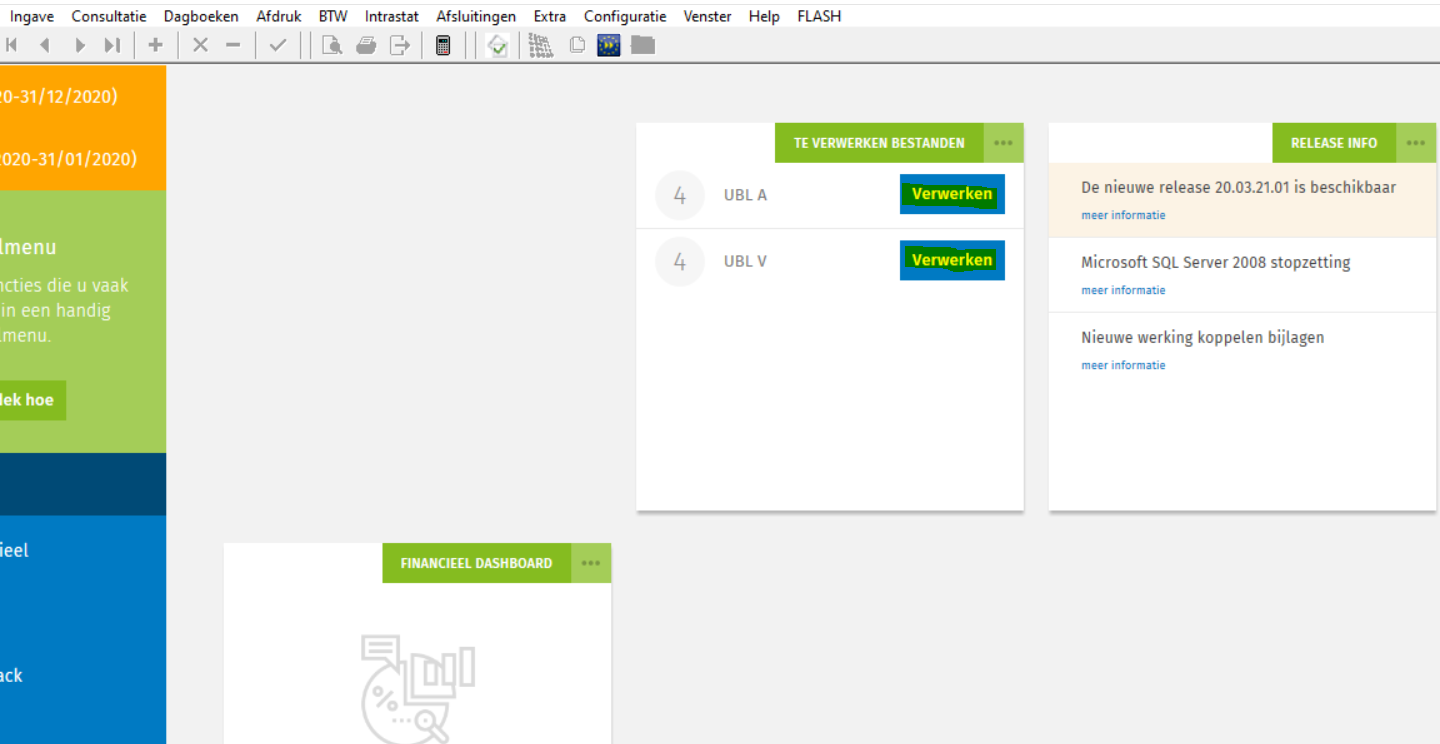
Task: Click the EU flag icon in toolbar
Action: tap(609, 45)
